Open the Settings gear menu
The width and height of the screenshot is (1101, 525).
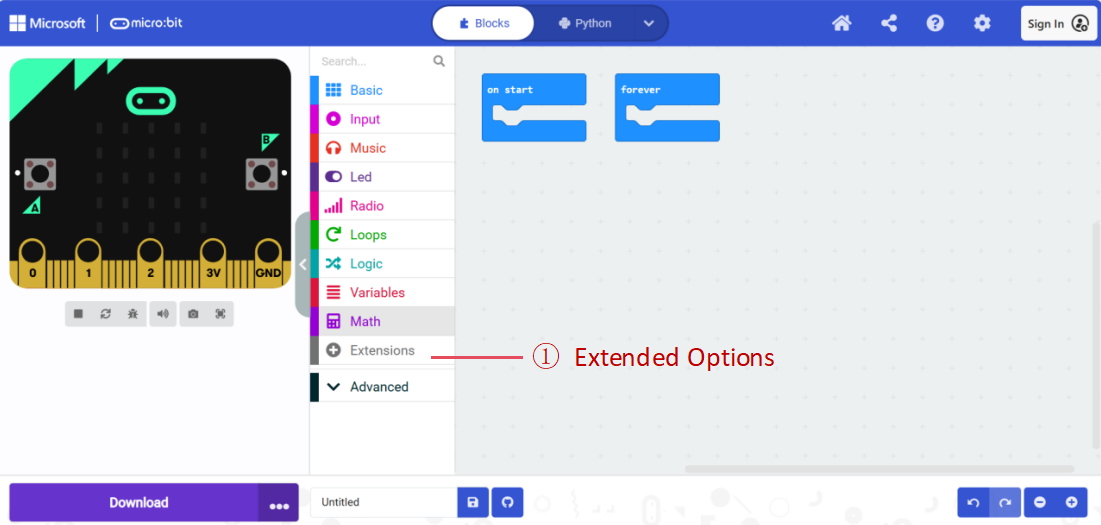[982, 23]
